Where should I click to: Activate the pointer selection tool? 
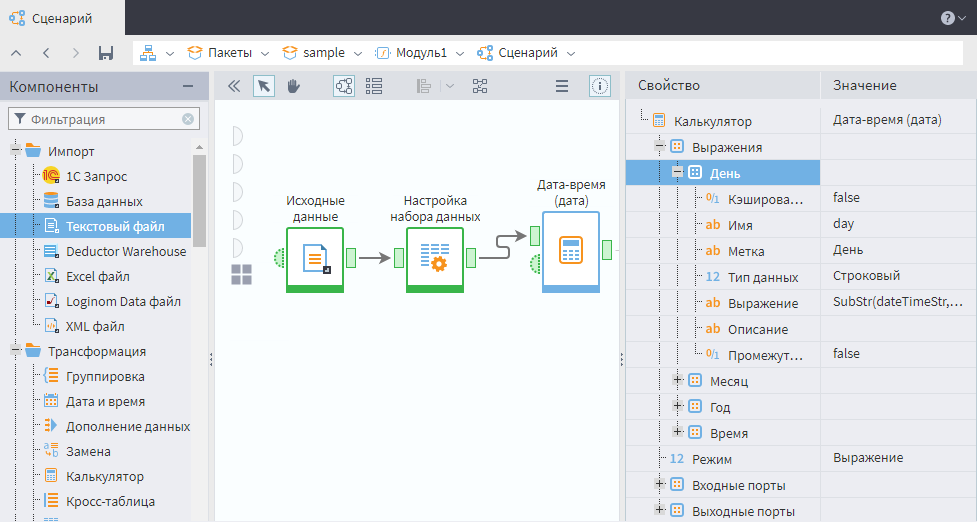coord(264,86)
